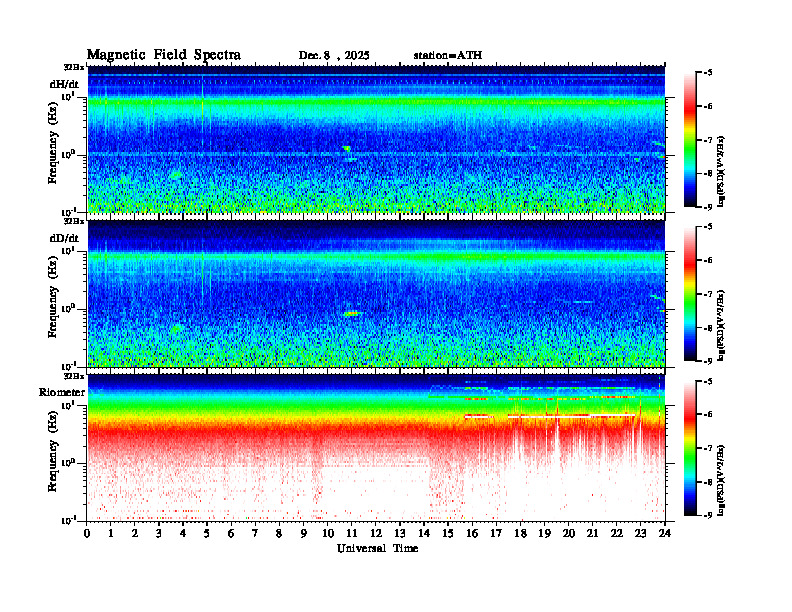The image size is (792, 612).
Task: Click hour "5" on the Universal Time axis
Action: pos(207,534)
